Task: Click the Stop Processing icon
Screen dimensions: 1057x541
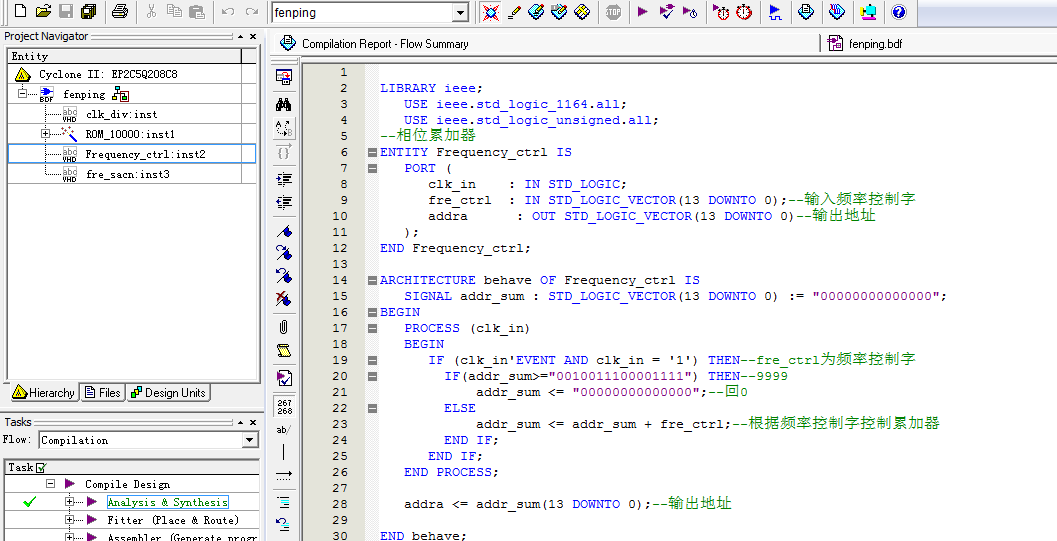Action: [613, 12]
